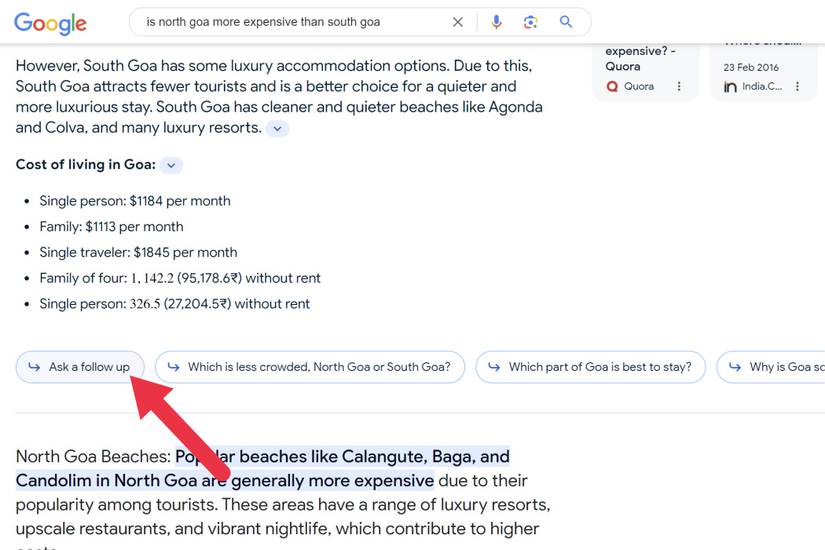
Task: Open the India.C... card's three-dot menu
Action: [x=798, y=86]
